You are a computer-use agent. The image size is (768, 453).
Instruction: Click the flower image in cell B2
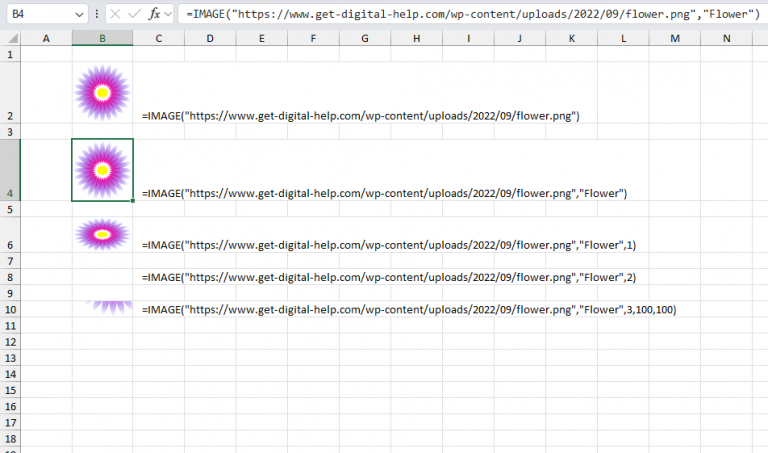(x=102, y=93)
